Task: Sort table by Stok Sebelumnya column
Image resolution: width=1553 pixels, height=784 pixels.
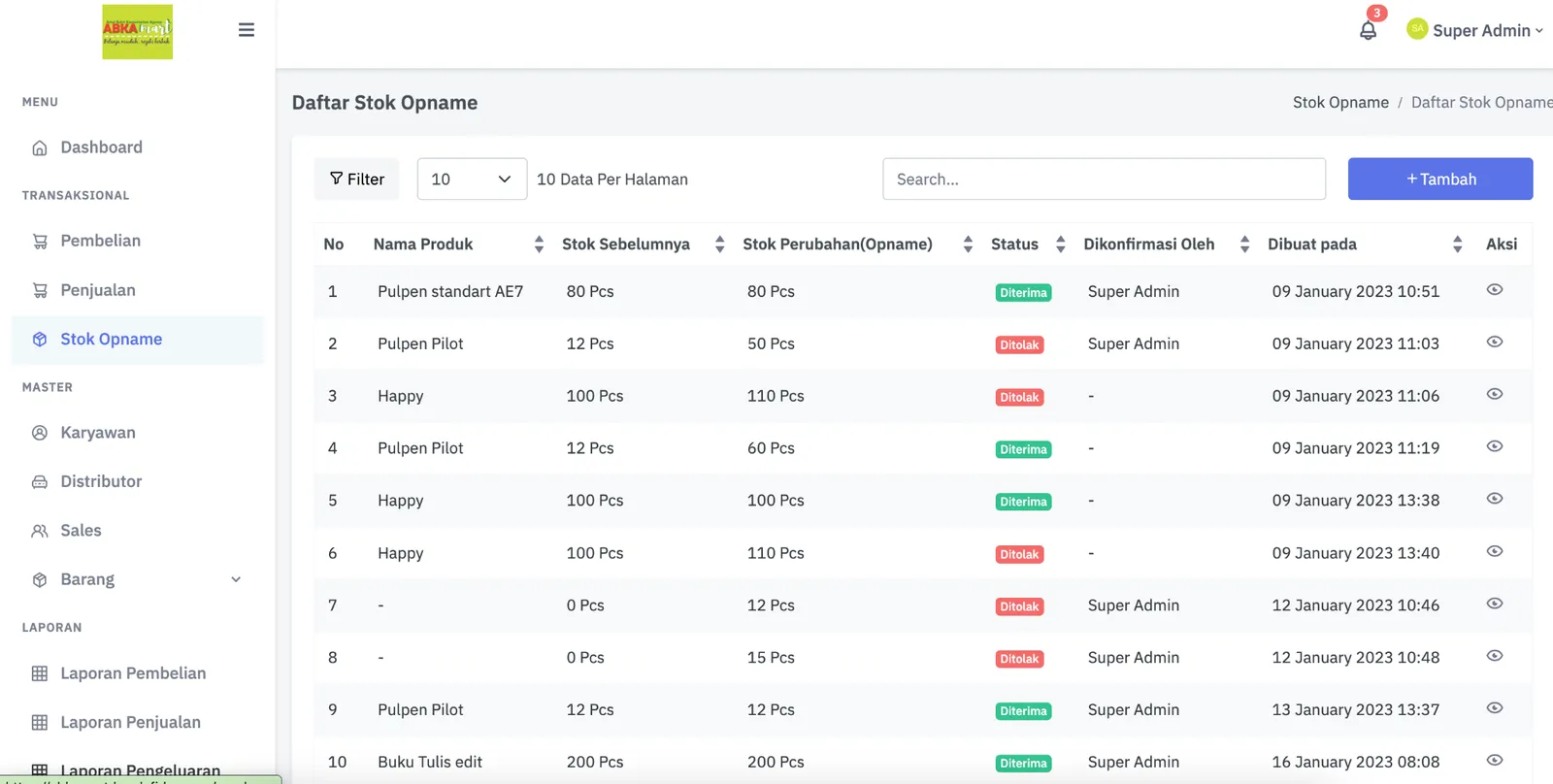Action: point(719,245)
